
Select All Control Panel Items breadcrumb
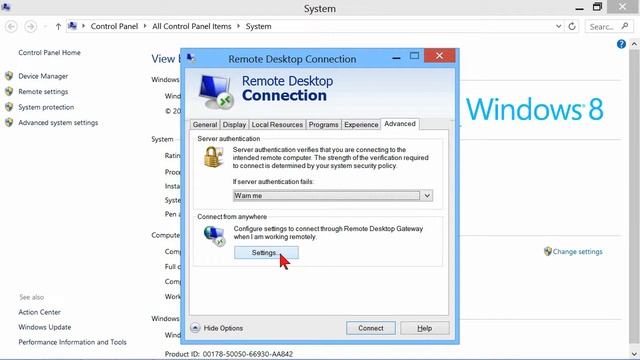click(x=191, y=27)
